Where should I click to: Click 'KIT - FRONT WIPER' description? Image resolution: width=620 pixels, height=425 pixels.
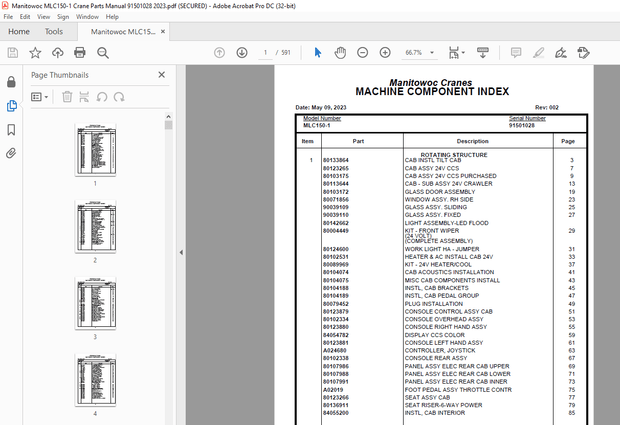point(432,230)
